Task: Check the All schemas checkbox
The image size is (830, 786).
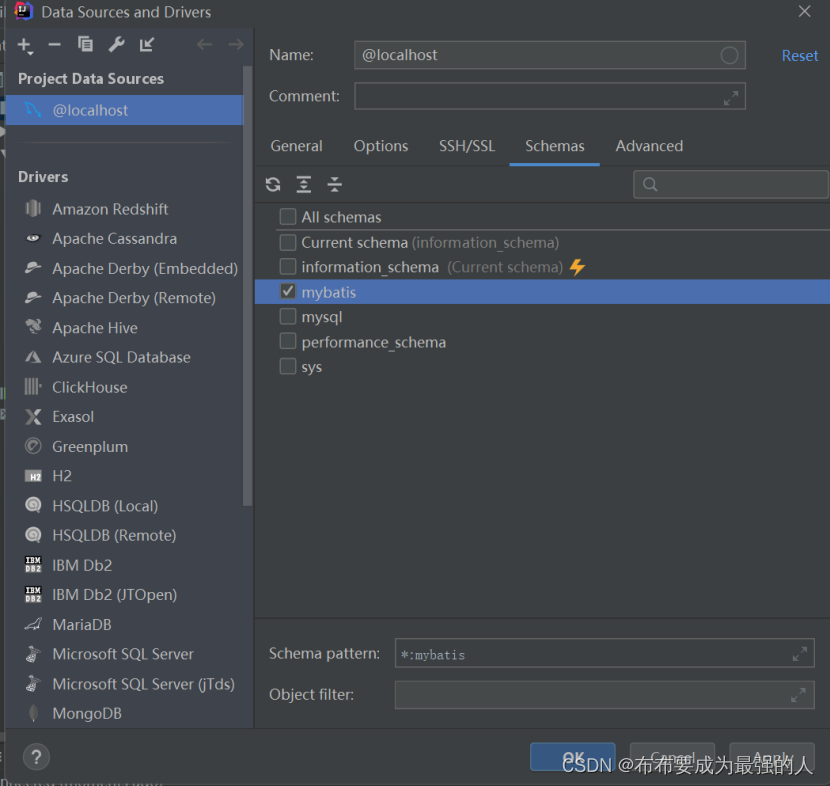Action: coord(288,216)
